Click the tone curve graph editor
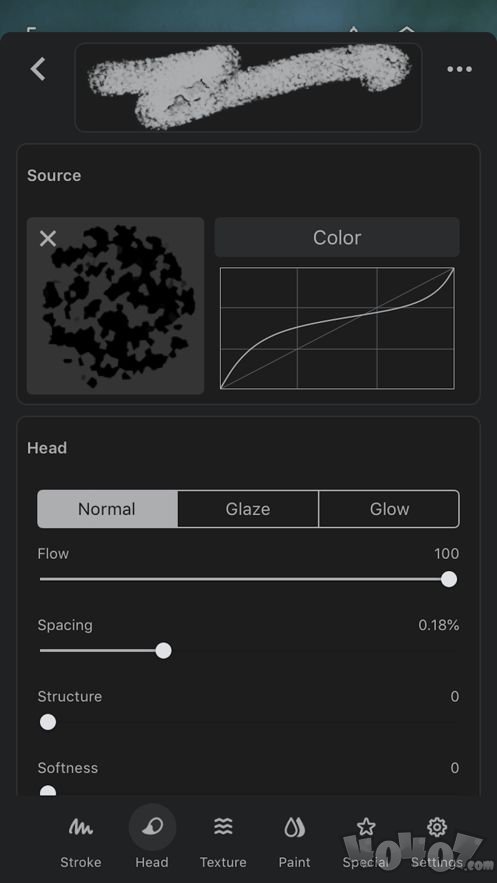Screen dimensions: 497x883 tap(337, 328)
